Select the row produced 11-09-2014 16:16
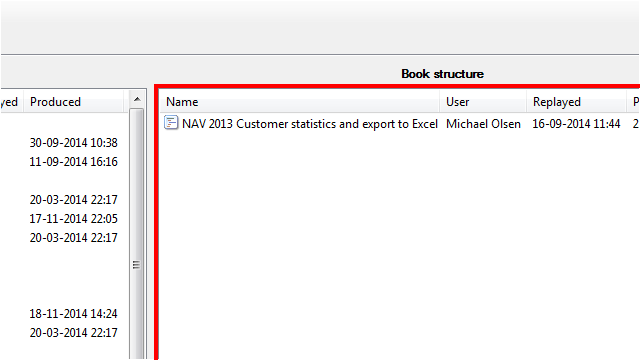The width and height of the screenshot is (640, 360). coord(73,162)
